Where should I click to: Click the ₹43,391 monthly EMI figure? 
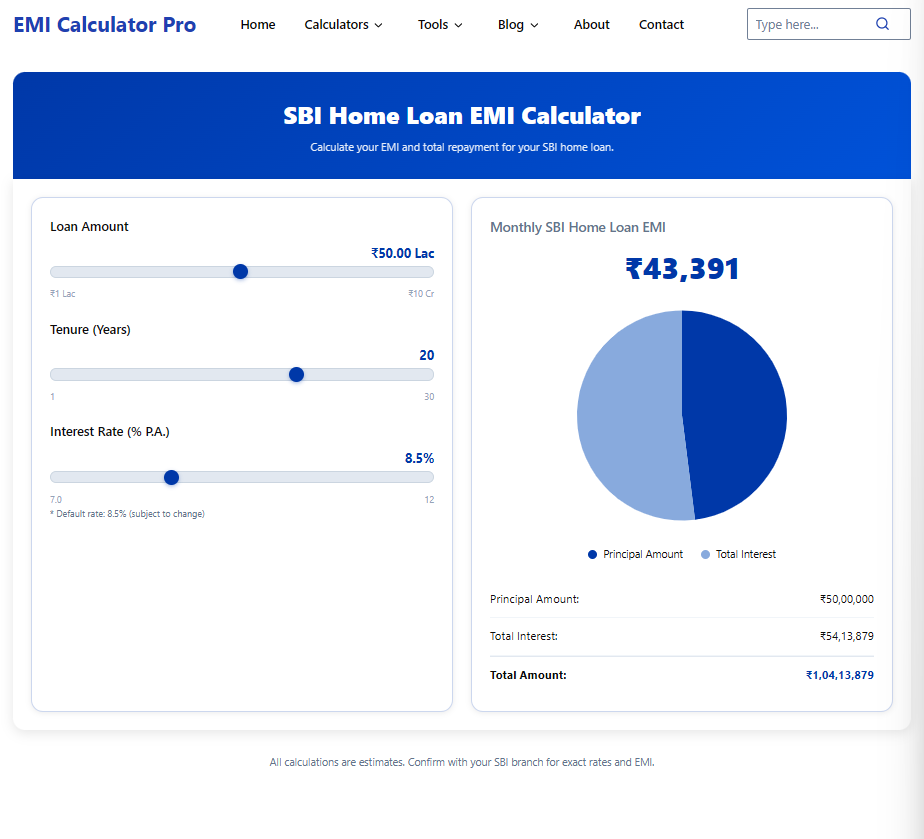[x=683, y=268]
